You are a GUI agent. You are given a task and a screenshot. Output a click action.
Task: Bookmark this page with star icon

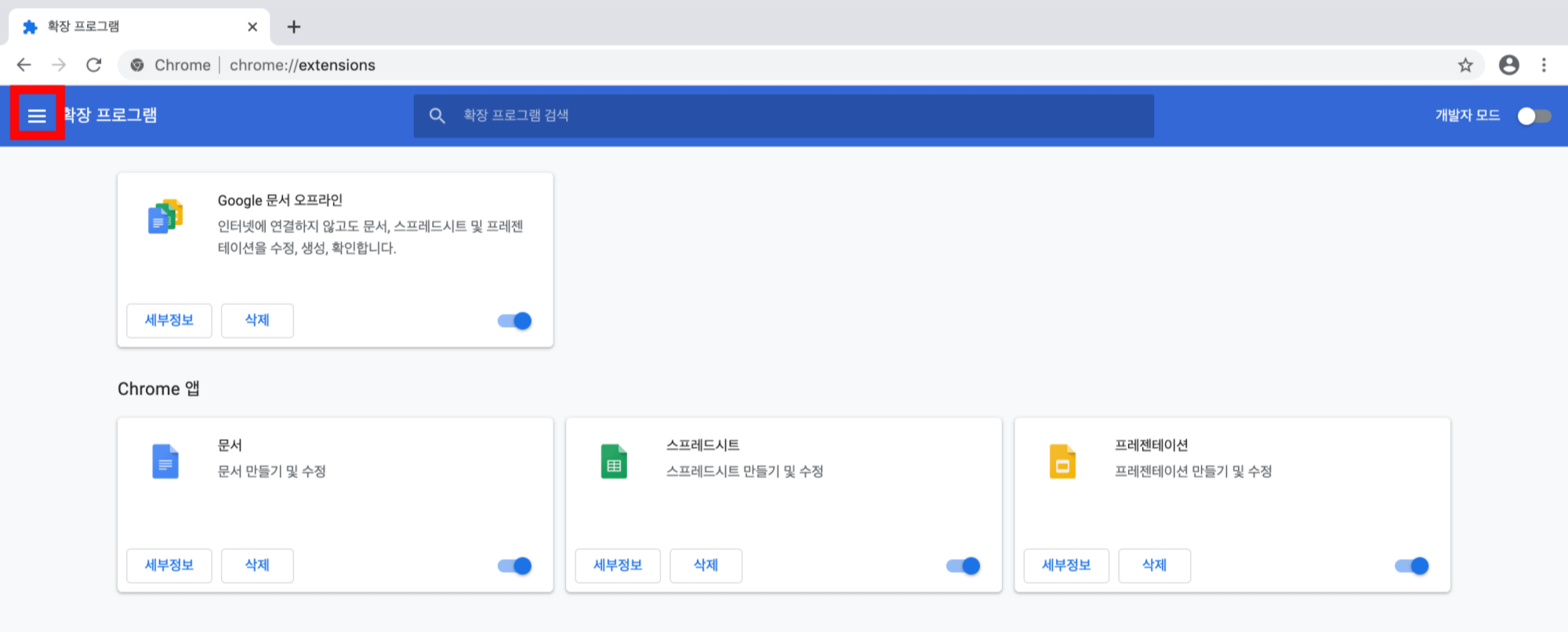[1465, 65]
